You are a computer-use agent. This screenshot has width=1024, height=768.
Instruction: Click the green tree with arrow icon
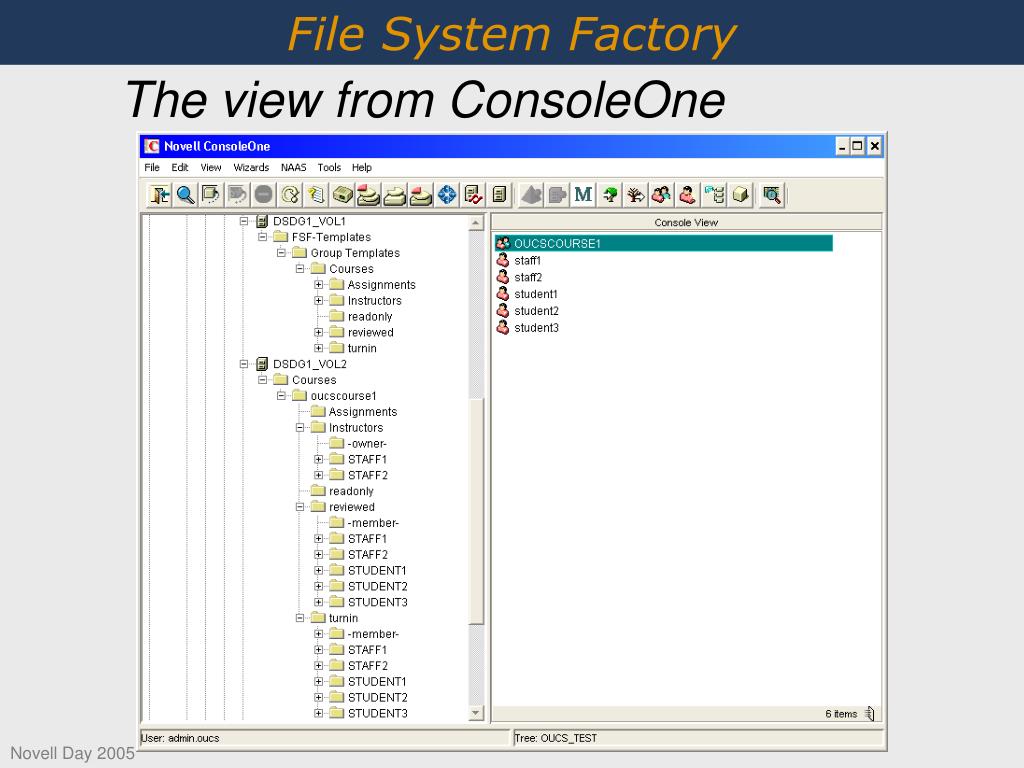tap(609, 195)
